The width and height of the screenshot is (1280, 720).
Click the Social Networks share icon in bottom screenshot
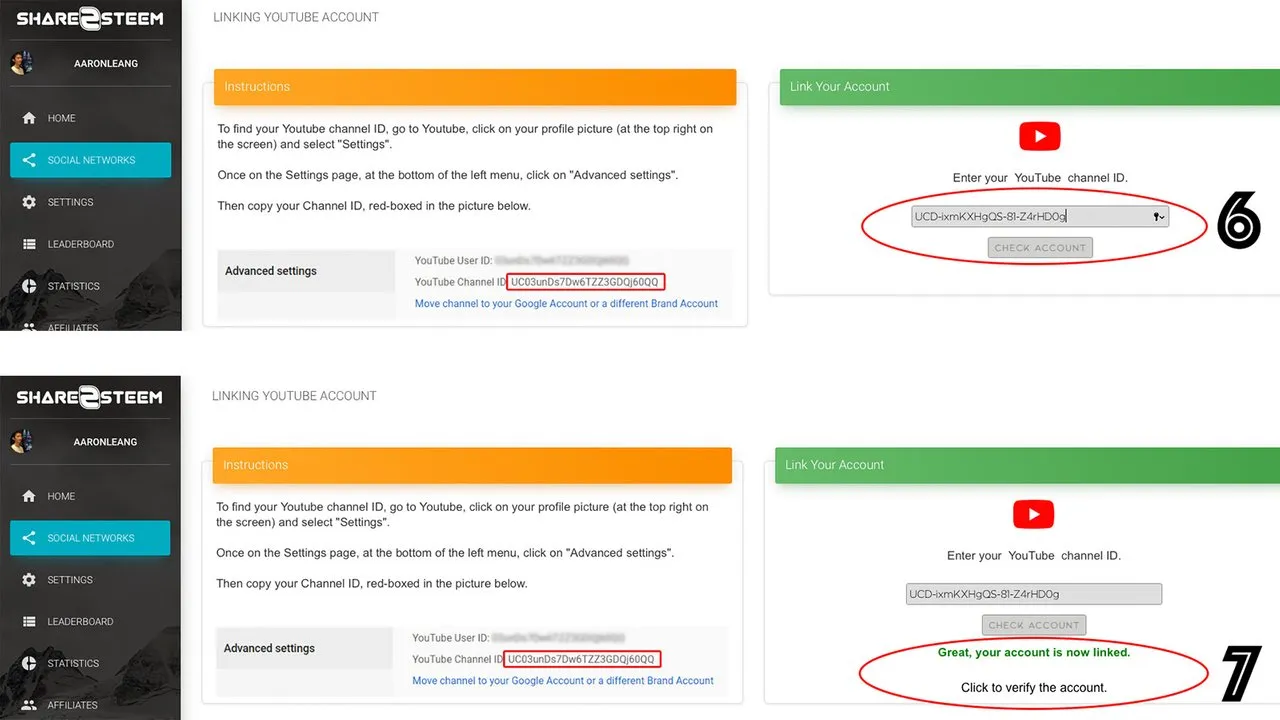point(29,538)
